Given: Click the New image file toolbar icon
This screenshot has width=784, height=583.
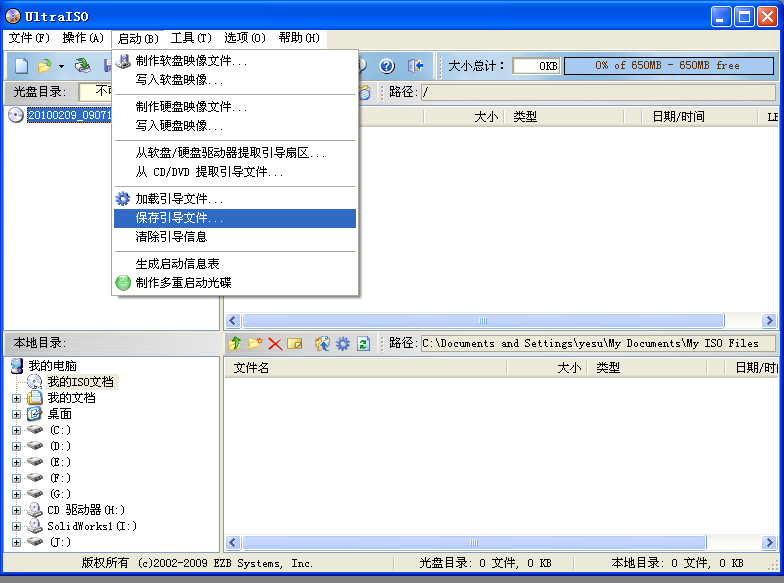Looking at the screenshot, I should point(22,66).
